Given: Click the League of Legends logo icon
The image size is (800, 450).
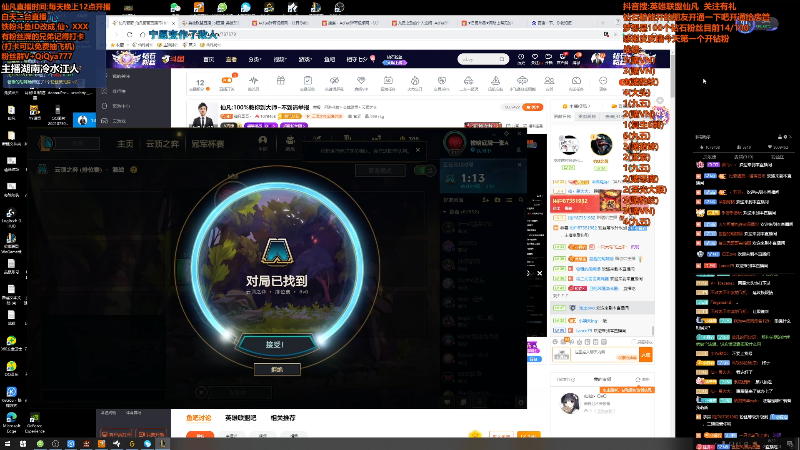Looking at the screenshot, I should 46,143.
